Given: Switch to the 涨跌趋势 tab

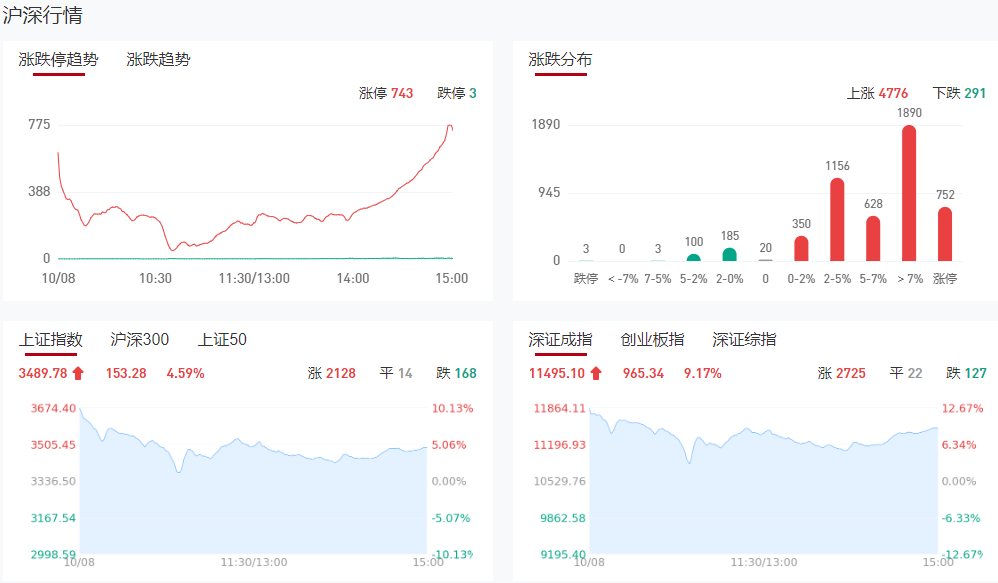Looking at the screenshot, I should 158,60.
